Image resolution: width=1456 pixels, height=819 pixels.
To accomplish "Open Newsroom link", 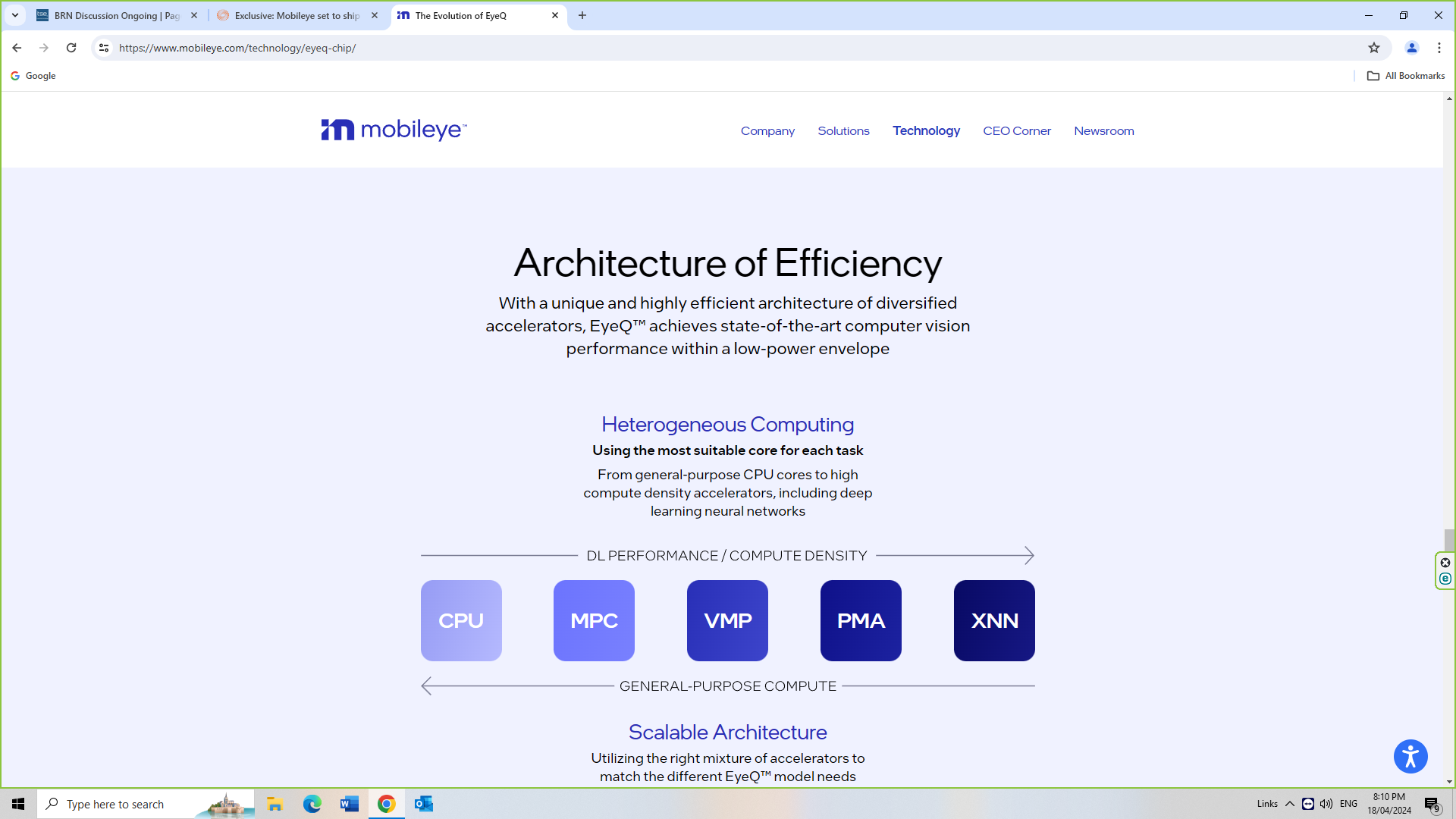I will point(1104,131).
